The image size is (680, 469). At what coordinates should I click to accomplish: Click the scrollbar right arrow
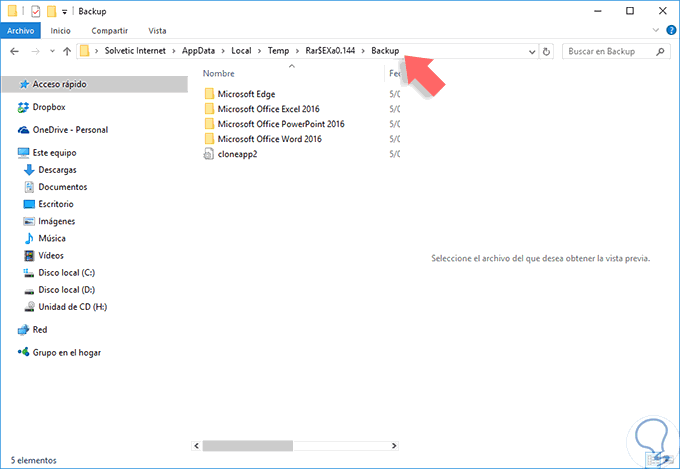point(394,446)
